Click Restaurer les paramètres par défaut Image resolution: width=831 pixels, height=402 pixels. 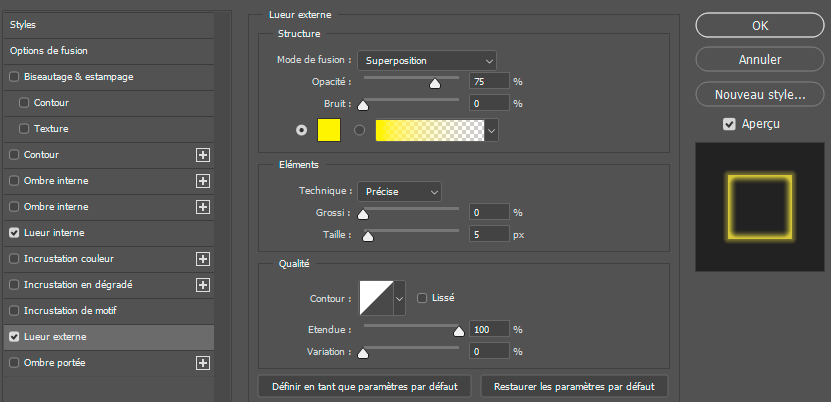(574, 385)
